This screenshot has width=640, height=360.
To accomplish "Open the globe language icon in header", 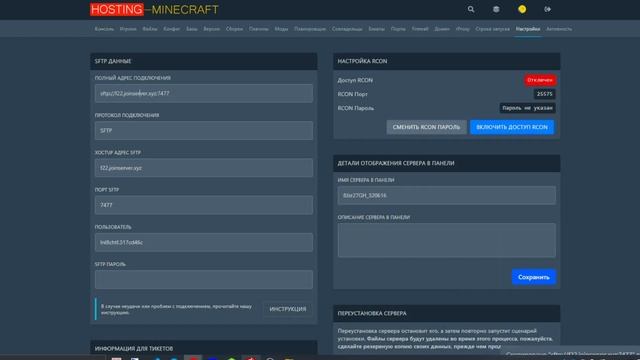I will 496,9.
